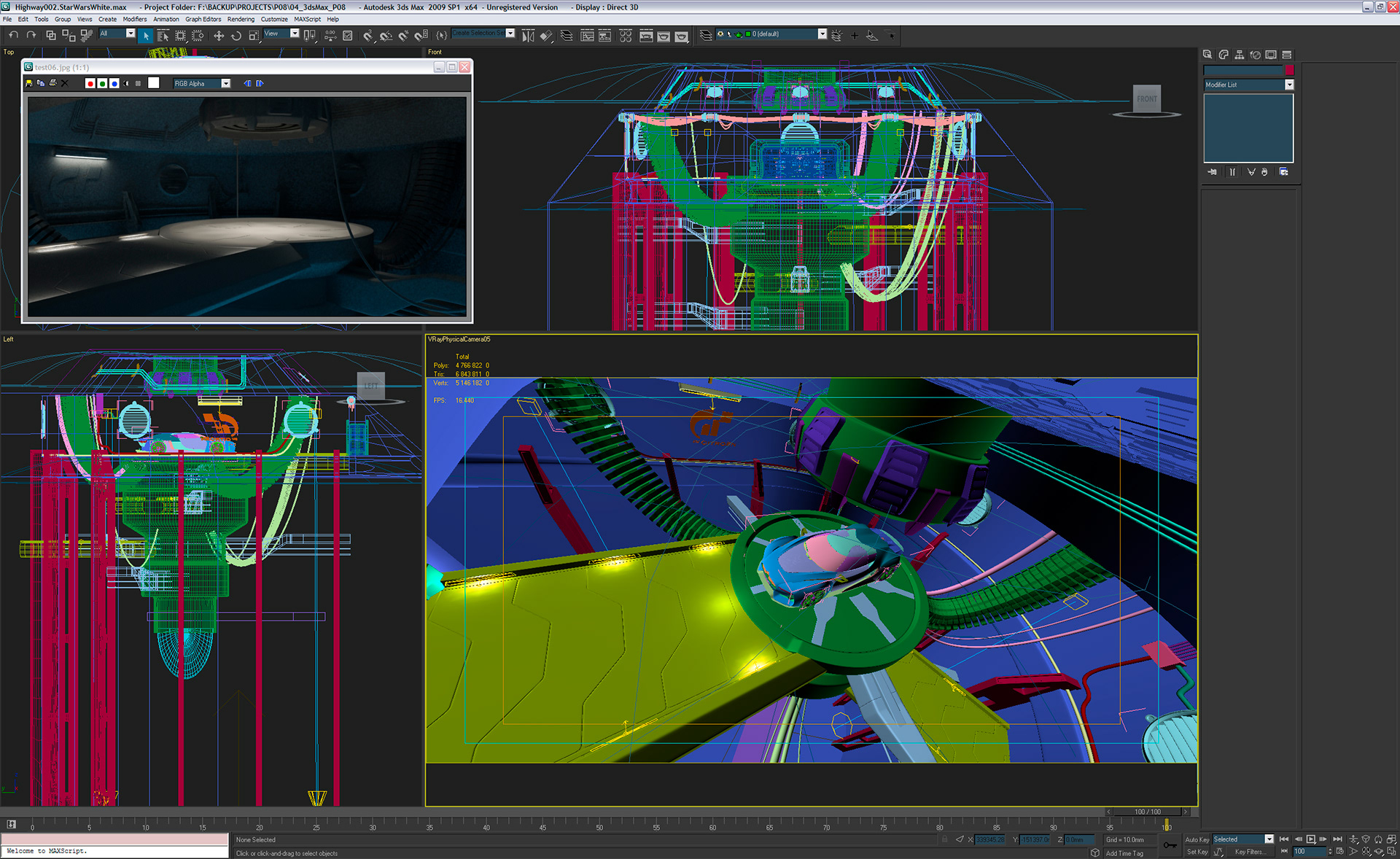Click the Set Key button
The width and height of the screenshot is (1400, 859).
click(x=1197, y=852)
